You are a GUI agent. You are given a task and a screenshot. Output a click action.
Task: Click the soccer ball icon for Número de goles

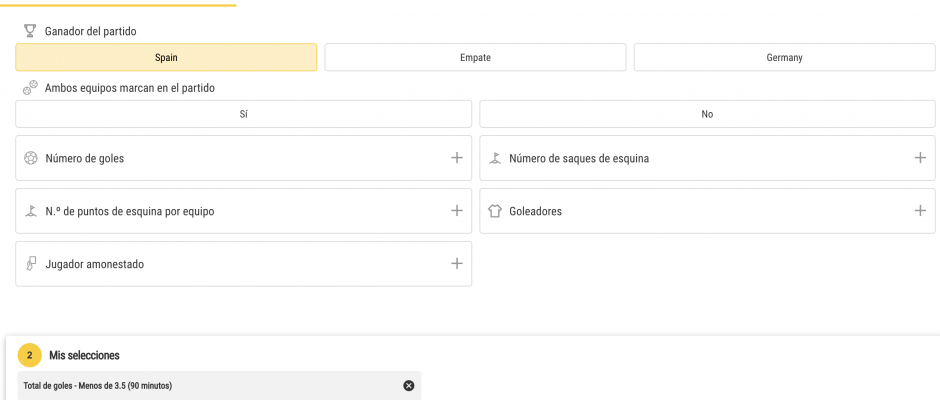click(31, 158)
